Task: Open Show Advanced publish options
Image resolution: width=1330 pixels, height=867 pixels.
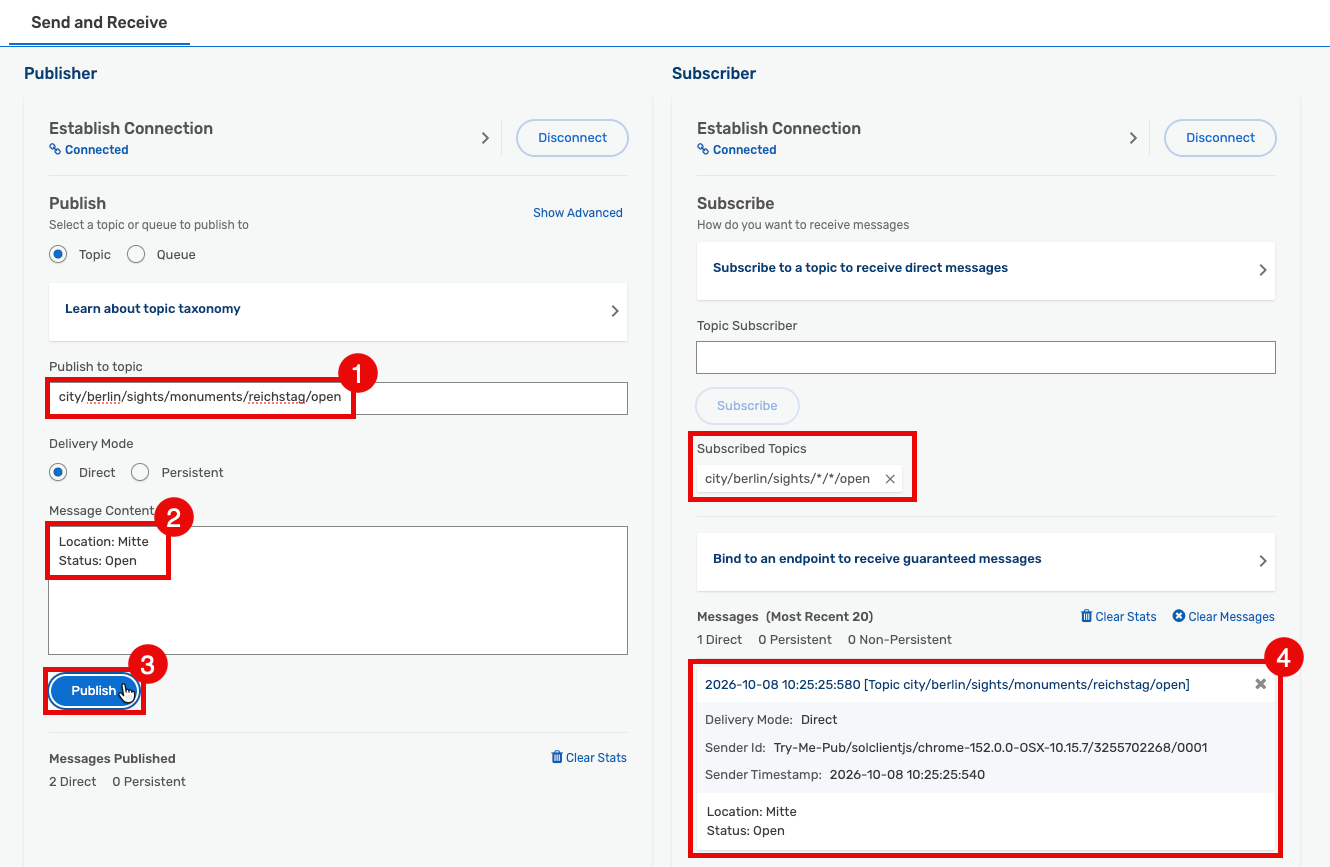Action: point(578,213)
